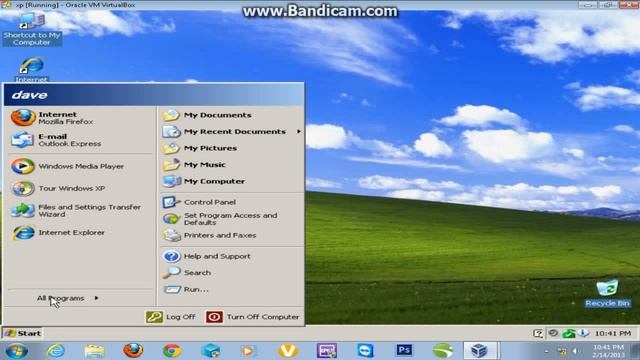Open the media player icon on host taskbar
The height and width of the screenshot is (360, 640).
(248, 351)
